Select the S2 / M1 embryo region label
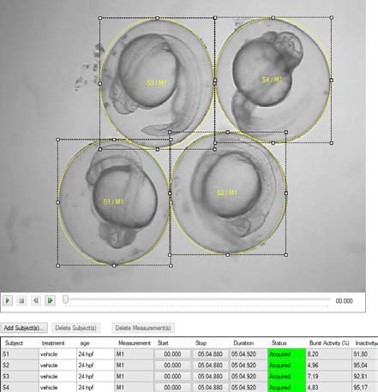The height and width of the screenshot is (392, 378). (227, 193)
